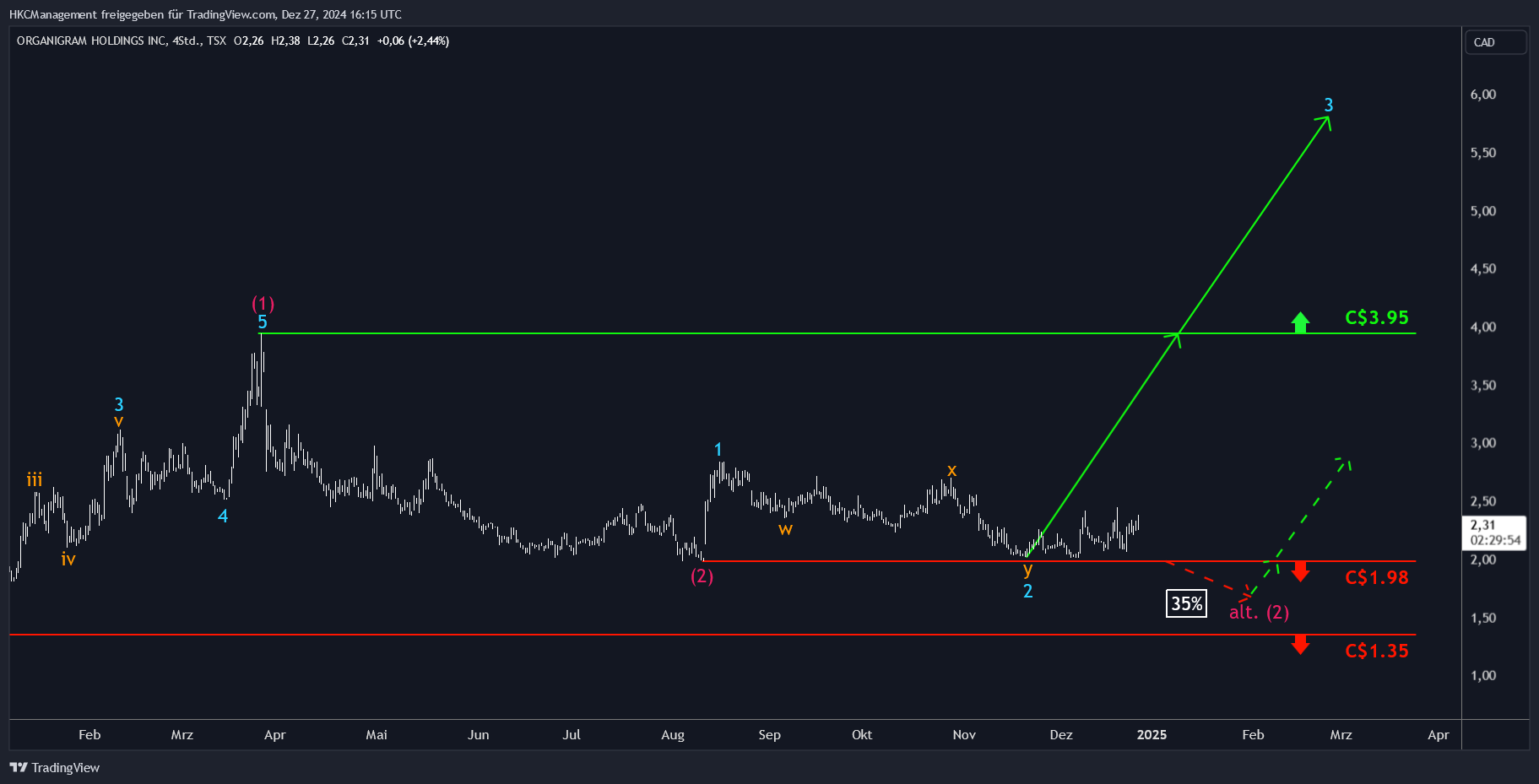This screenshot has height=784, width=1539.
Task: Click the red down arrow at C$1.35
Action: point(1300,644)
